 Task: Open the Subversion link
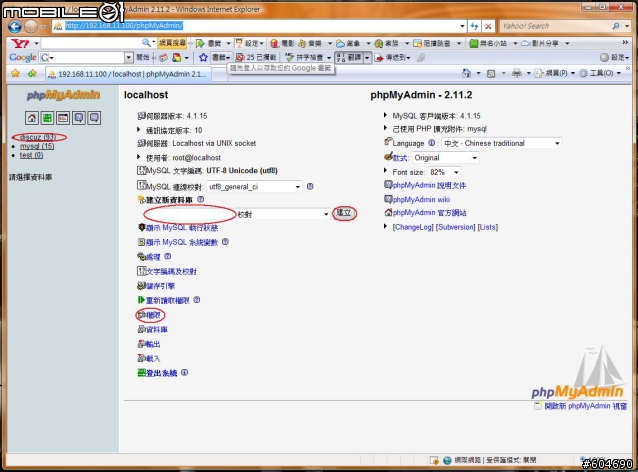click(455, 227)
